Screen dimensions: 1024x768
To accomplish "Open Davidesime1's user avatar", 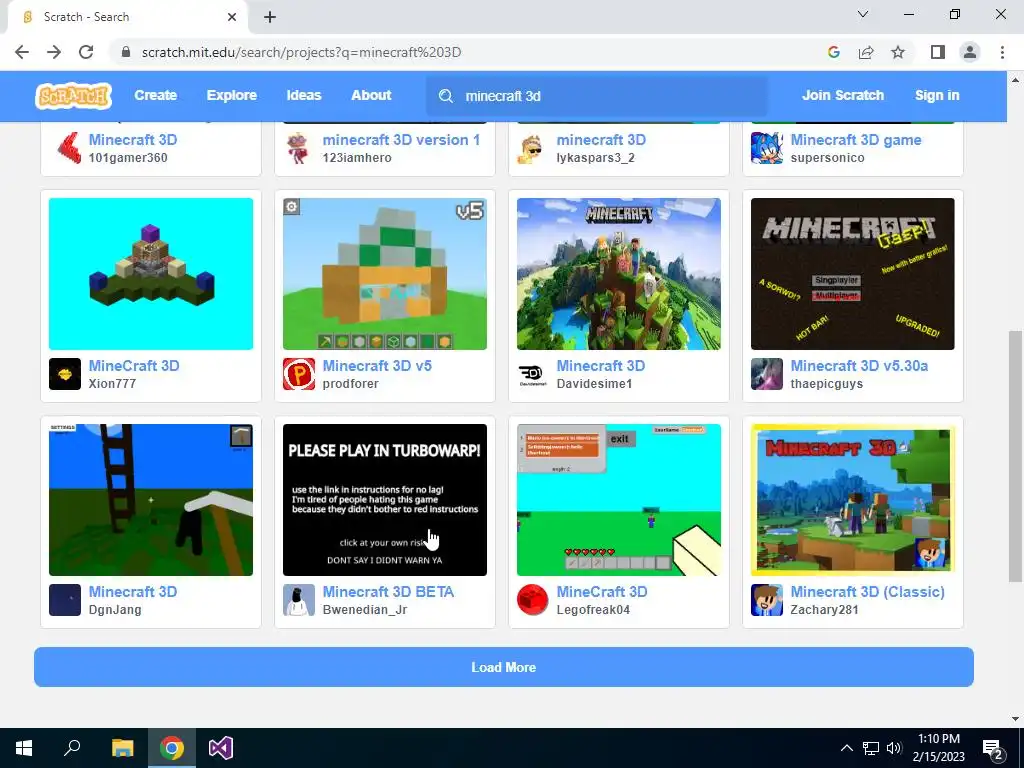I will point(532,374).
